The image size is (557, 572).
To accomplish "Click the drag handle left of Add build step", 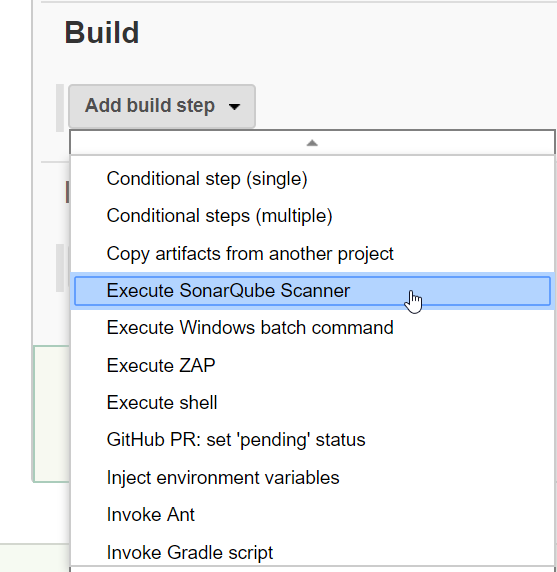I will point(60,108).
